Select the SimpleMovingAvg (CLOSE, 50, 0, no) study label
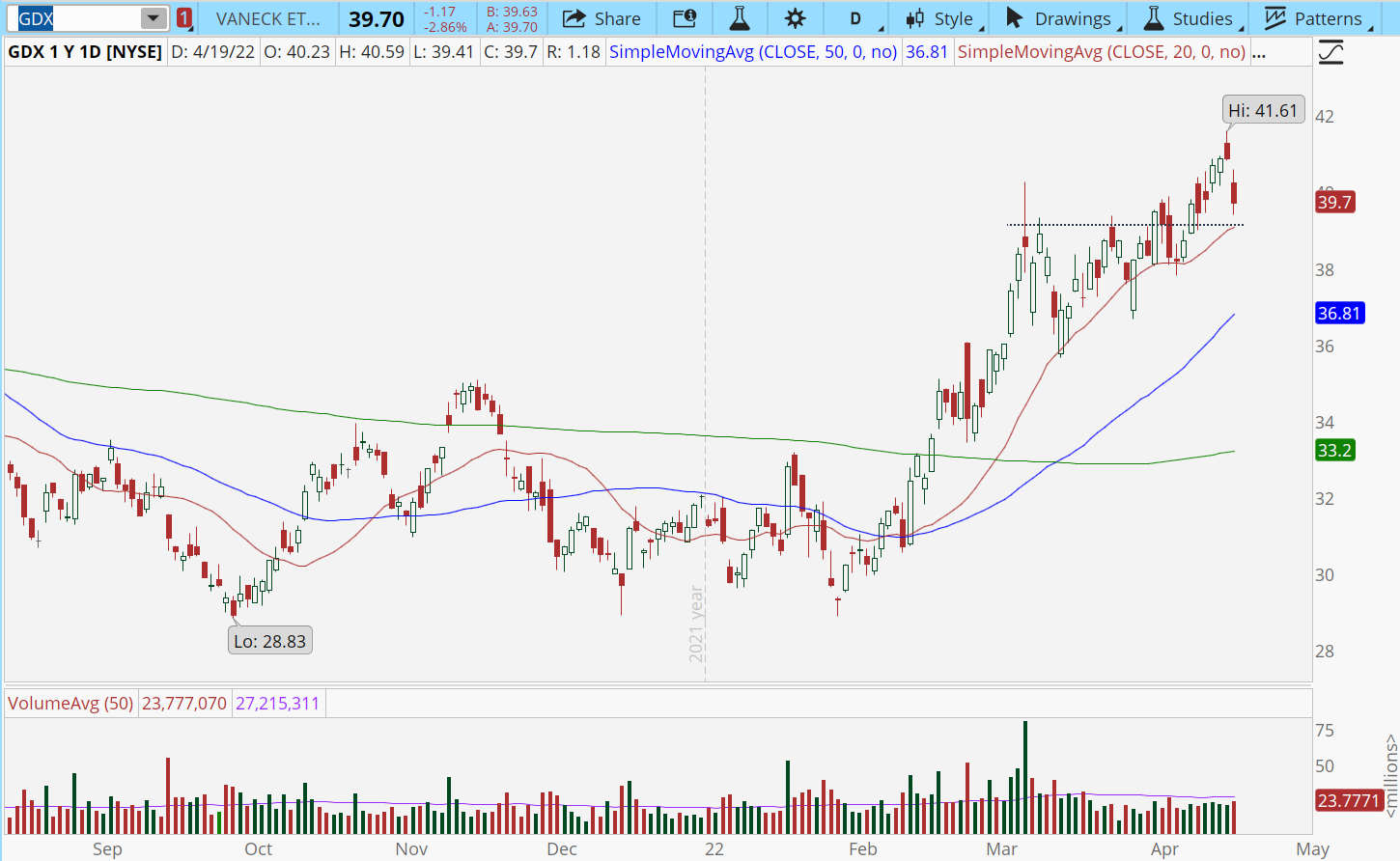This screenshot has height=861, width=1400. pyautogui.click(x=753, y=52)
